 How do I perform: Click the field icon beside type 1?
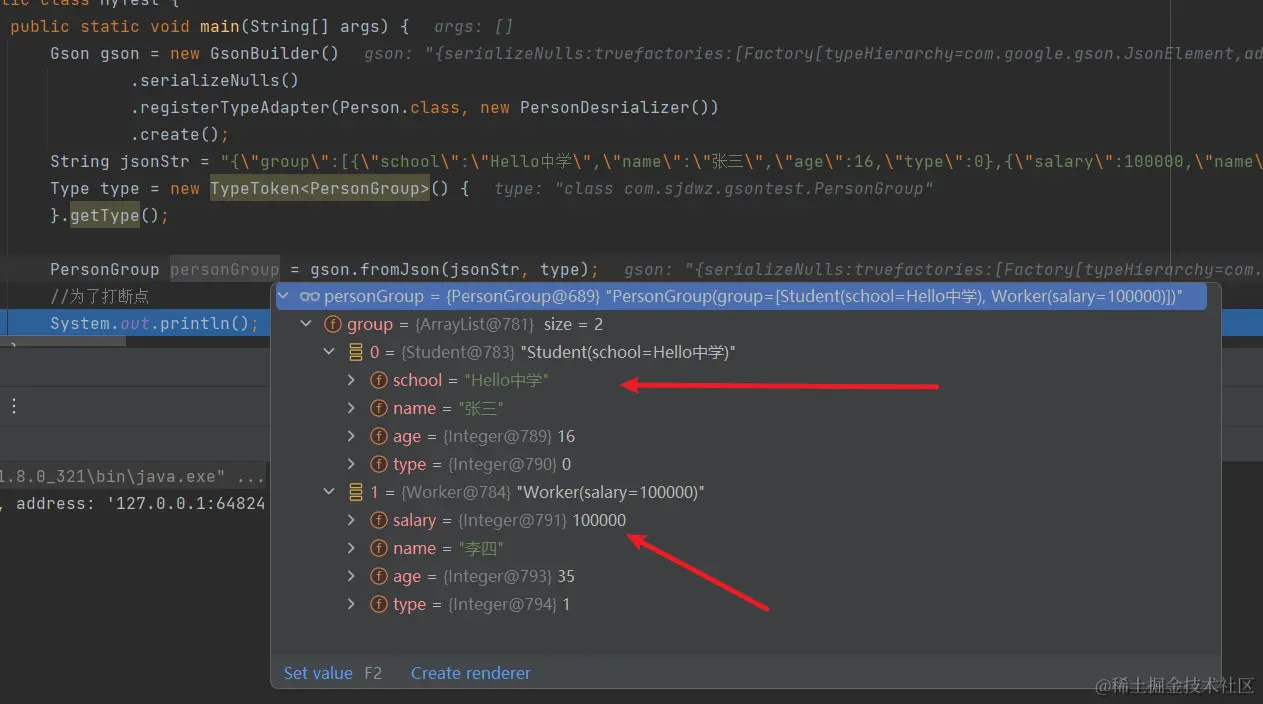point(379,604)
